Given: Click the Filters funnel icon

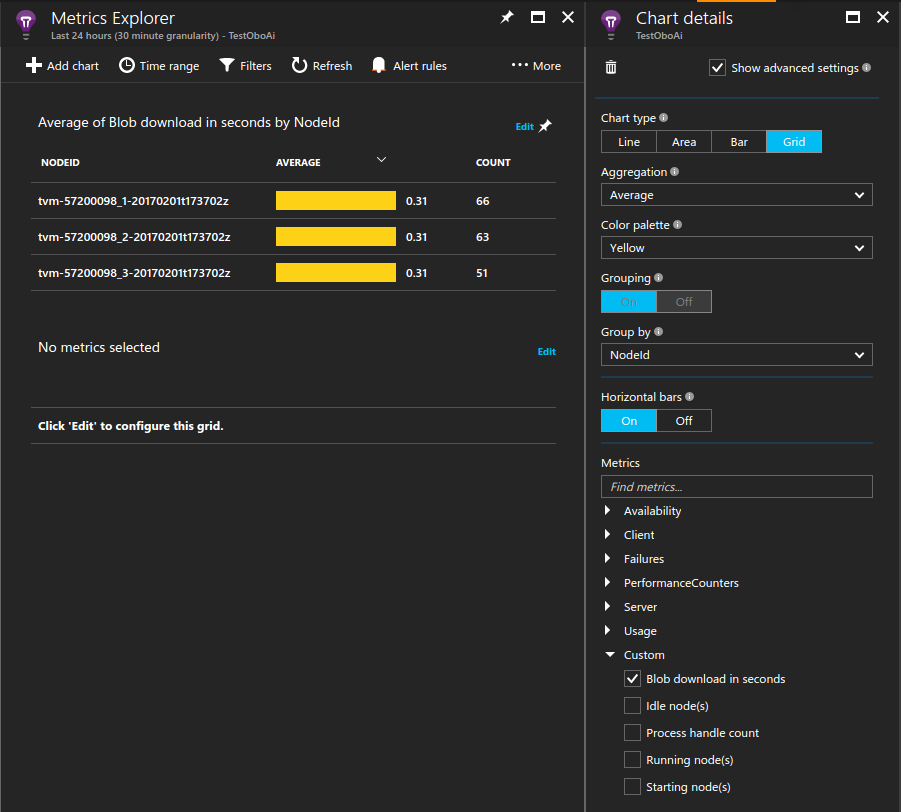Looking at the screenshot, I should [227, 66].
